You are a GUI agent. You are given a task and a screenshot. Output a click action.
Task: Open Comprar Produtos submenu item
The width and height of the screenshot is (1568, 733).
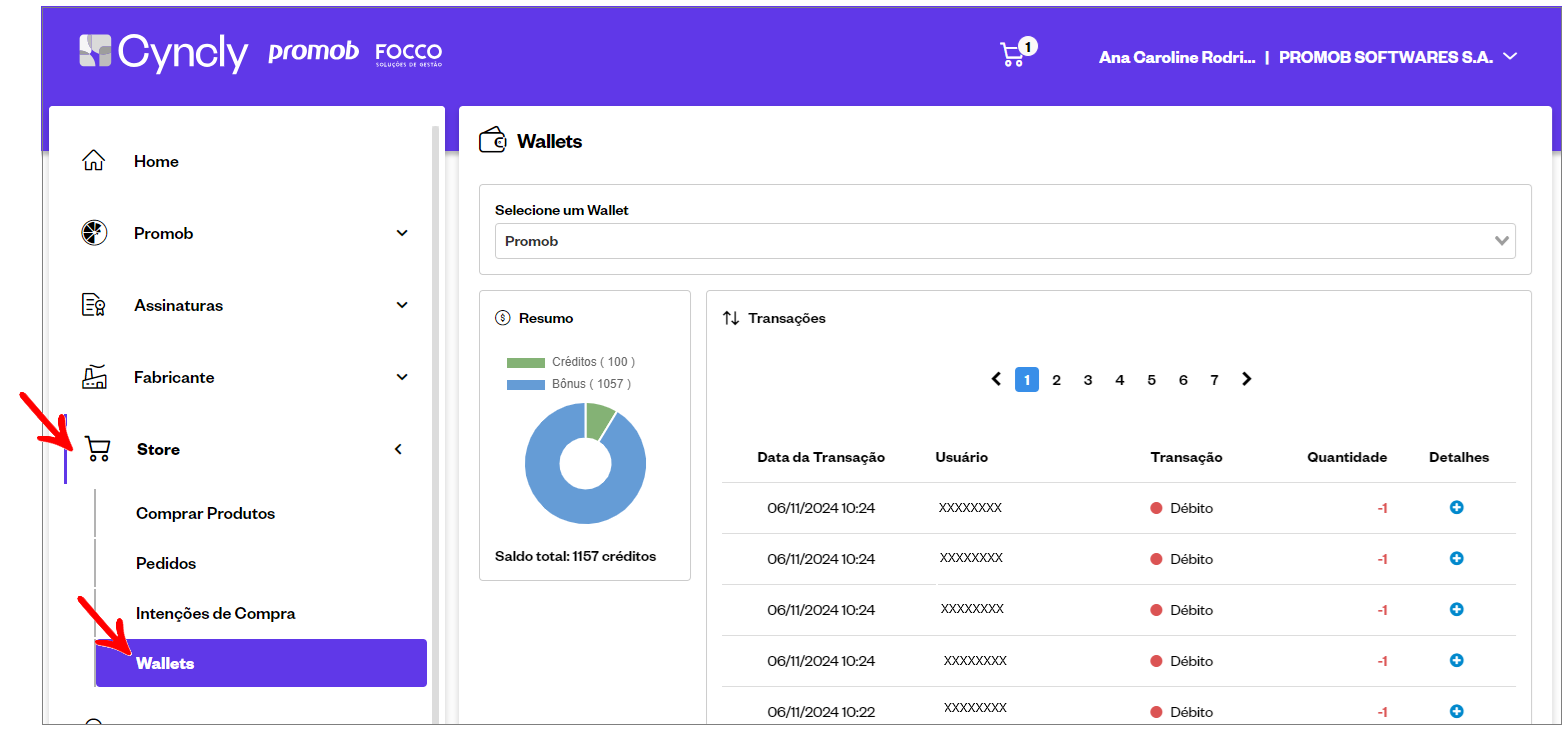(x=205, y=513)
